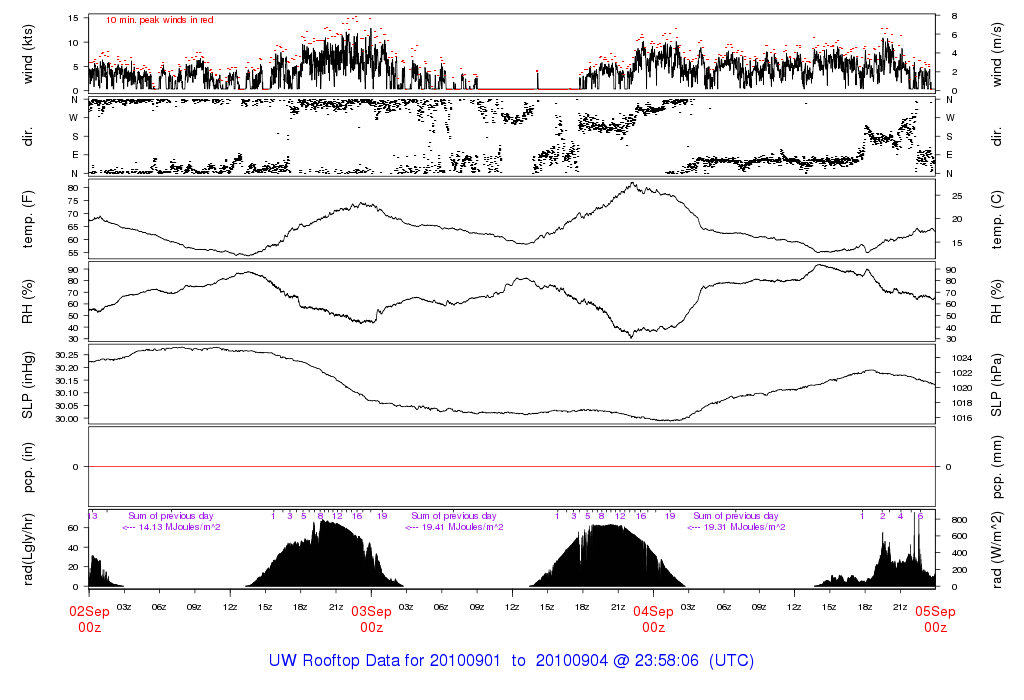Select the 02Sep 00z date label
1024x700 pixels.
click(89, 619)
